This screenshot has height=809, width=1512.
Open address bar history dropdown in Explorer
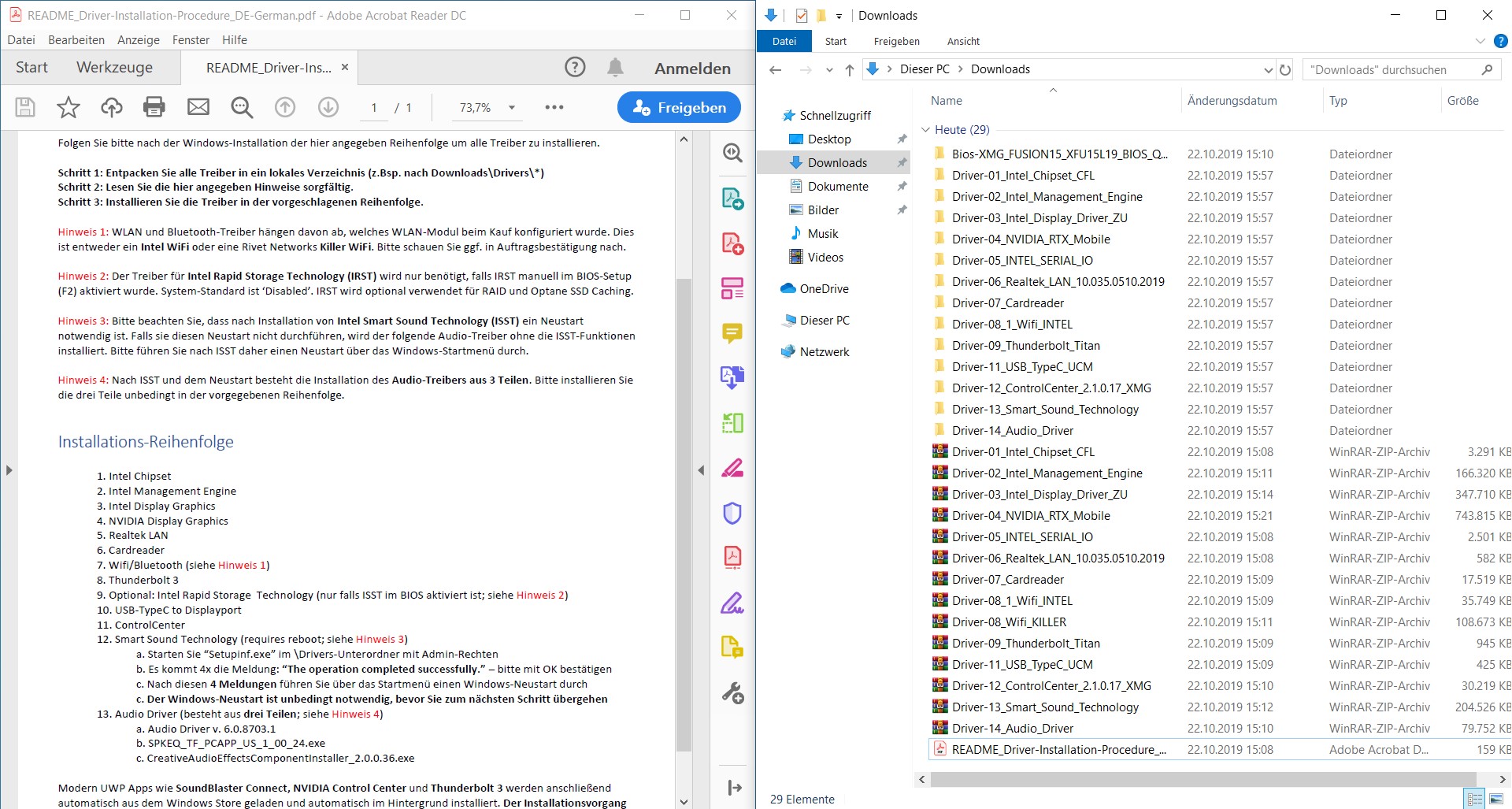click(x=1268, y=69)
